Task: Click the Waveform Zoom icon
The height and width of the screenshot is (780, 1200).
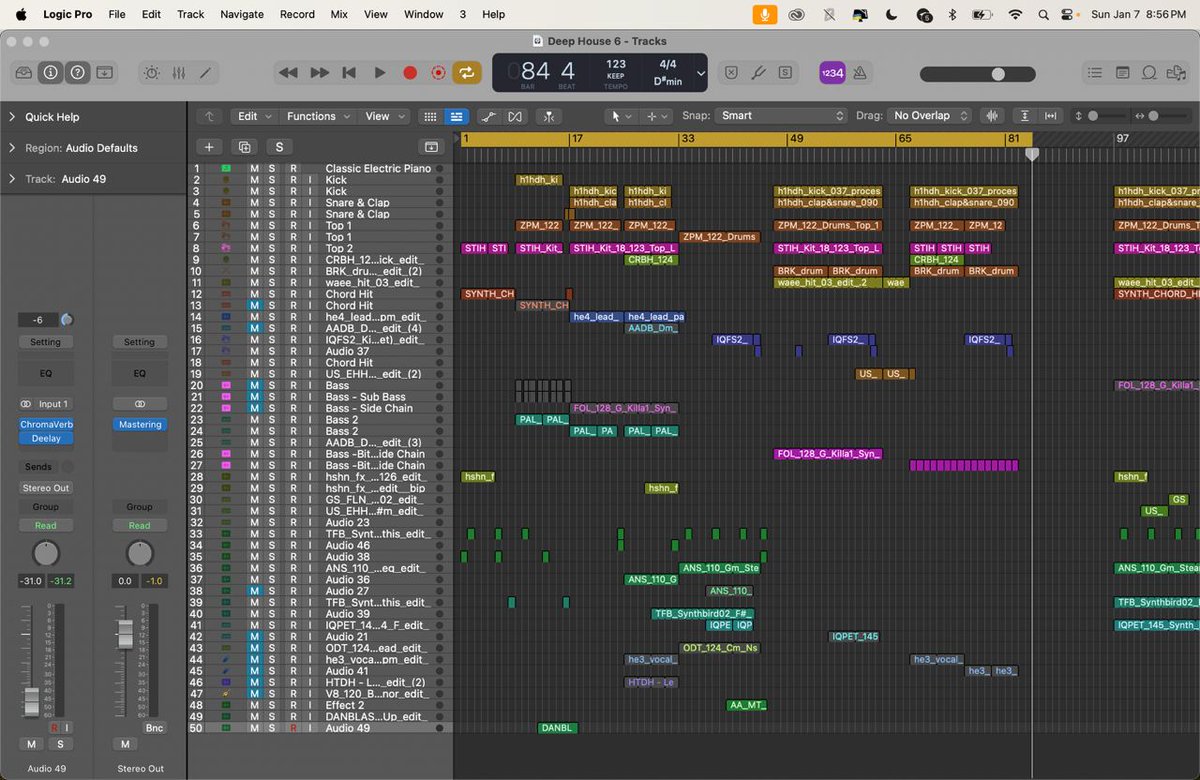Action: (993, 116)
